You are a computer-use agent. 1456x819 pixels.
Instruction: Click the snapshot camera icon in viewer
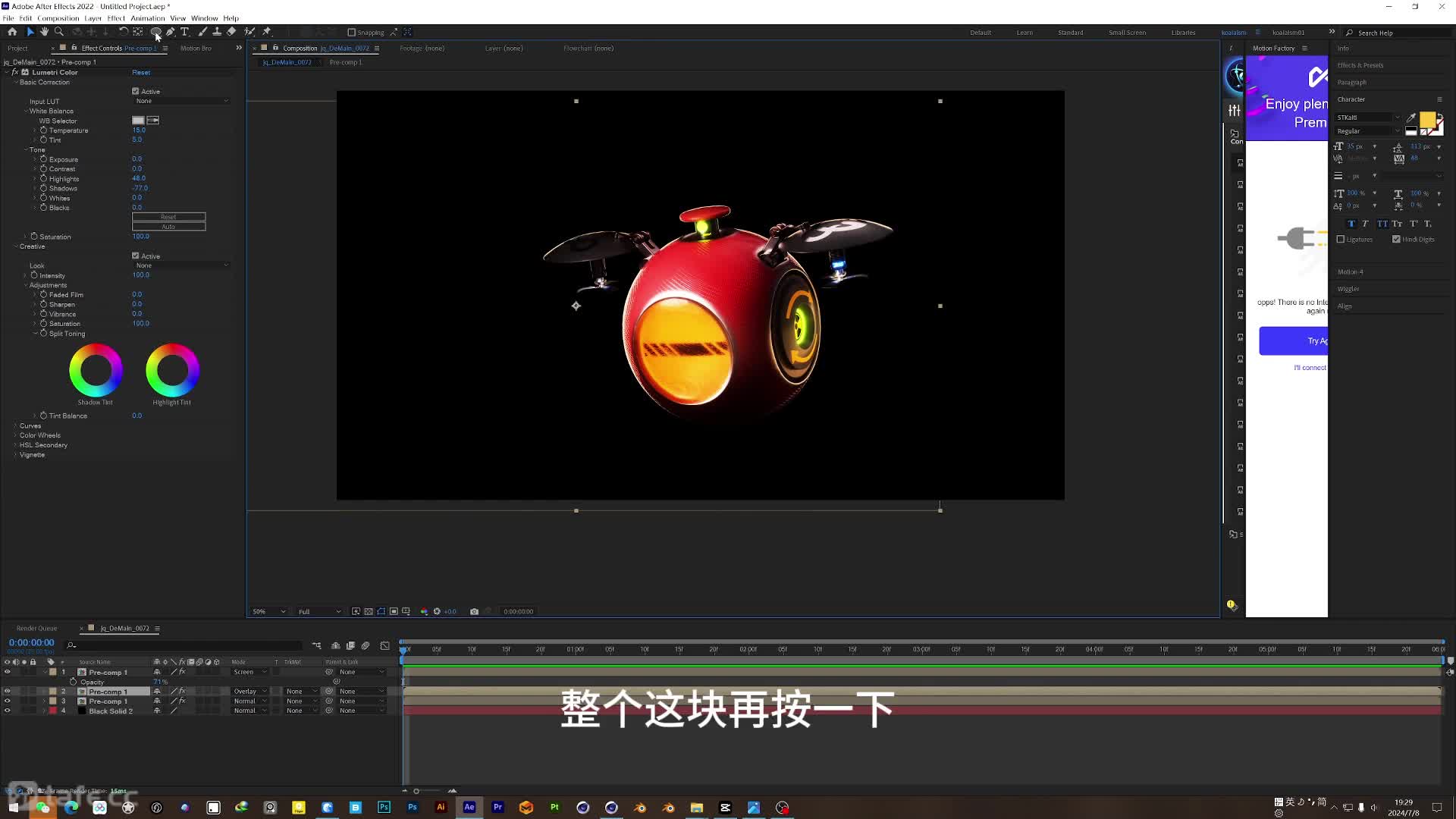(x=474, y=611)
